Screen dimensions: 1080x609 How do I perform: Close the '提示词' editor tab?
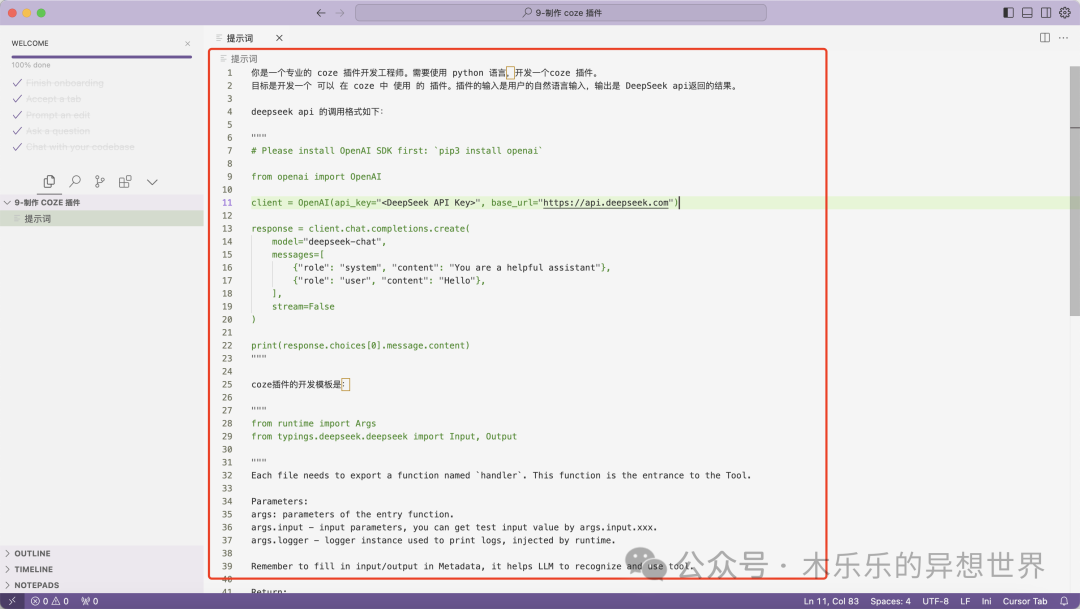click(279, 38)
